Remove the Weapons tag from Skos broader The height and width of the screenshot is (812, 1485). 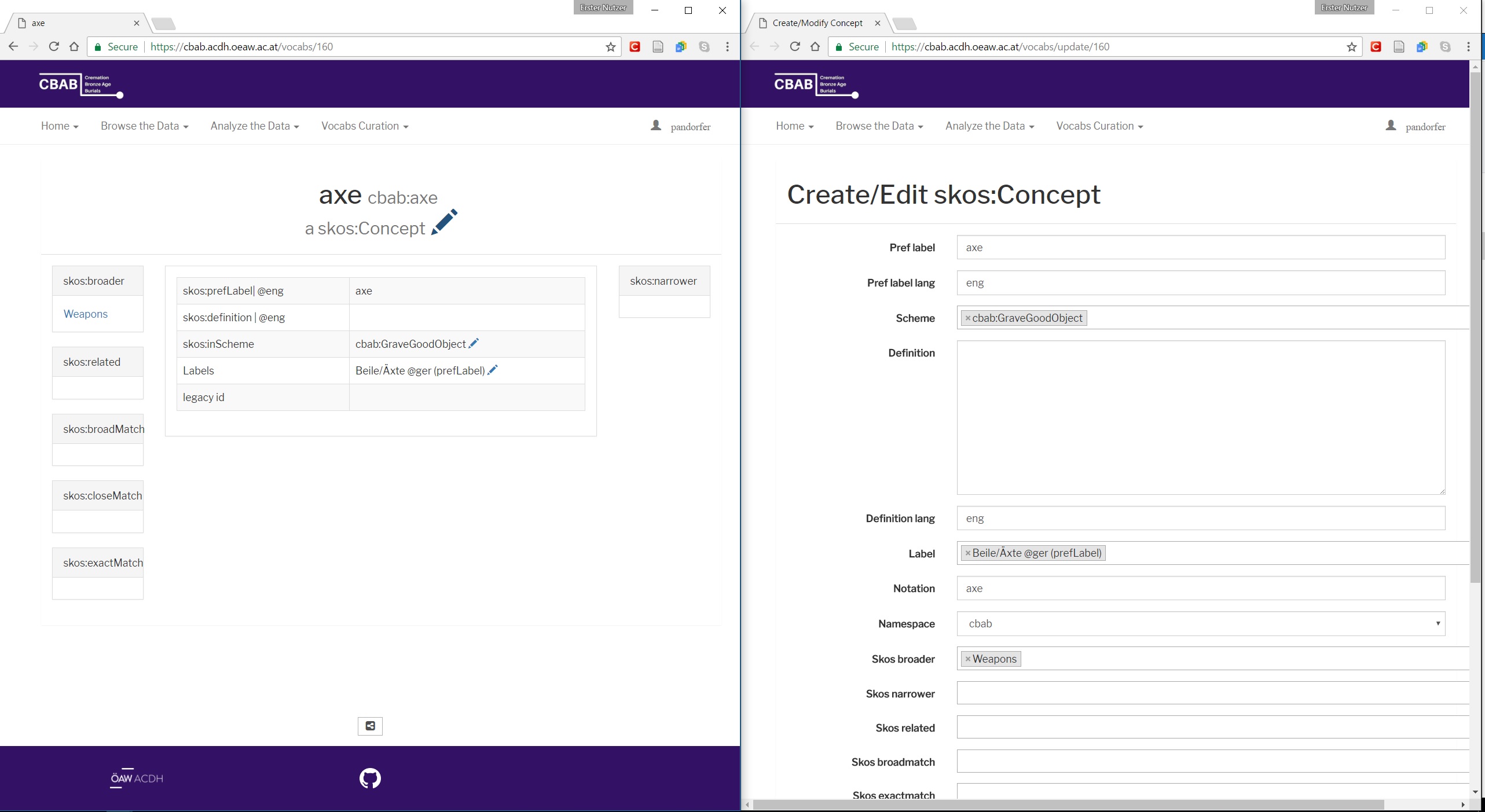pyautogui.click(x=967, y=659)
